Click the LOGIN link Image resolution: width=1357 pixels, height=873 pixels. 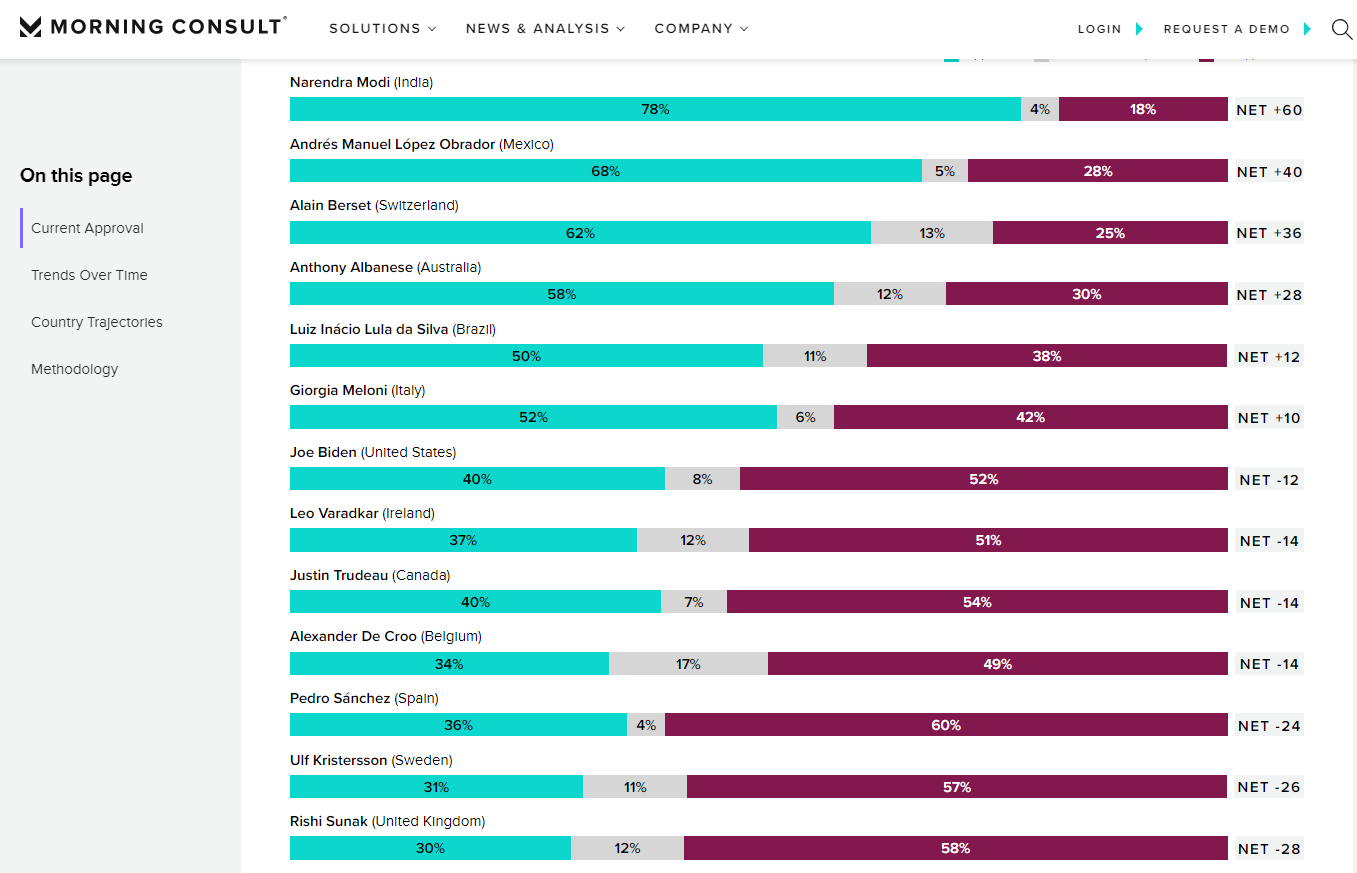1098,29
